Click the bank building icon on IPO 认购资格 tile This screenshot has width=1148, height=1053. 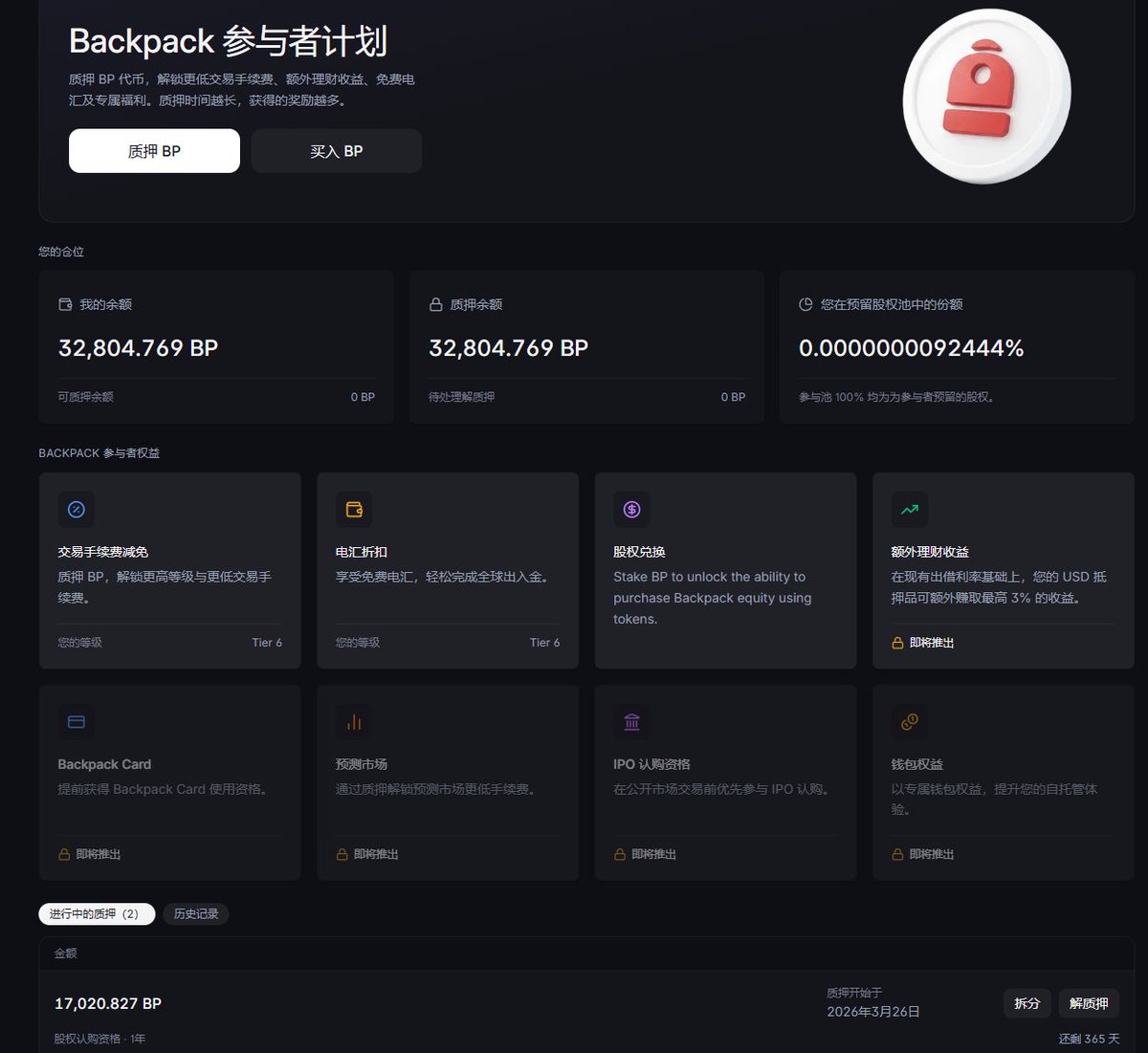coord(631,722)
